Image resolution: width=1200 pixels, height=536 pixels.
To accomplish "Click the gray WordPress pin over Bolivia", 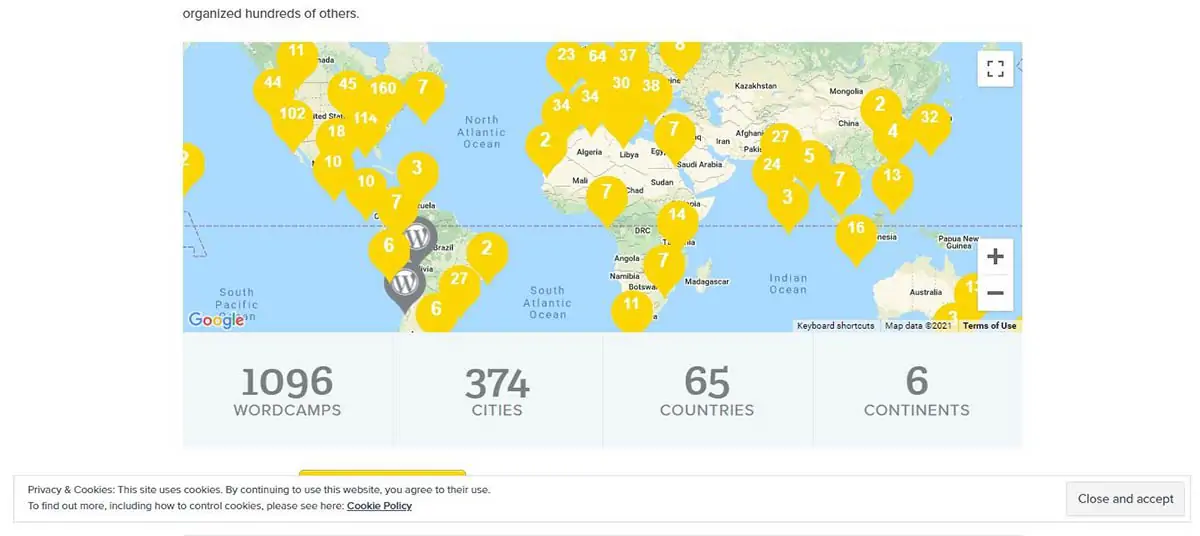I will [x=405, y=284].
